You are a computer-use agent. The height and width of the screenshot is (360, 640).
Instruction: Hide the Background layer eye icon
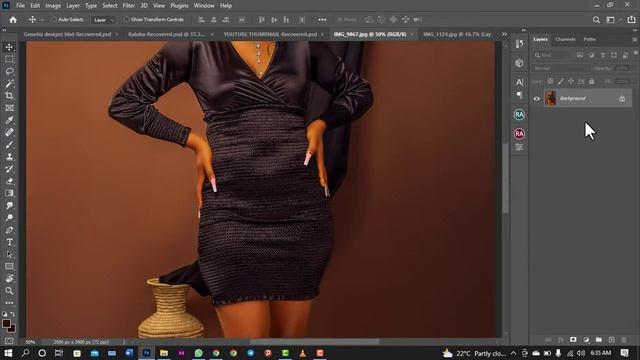536,98
